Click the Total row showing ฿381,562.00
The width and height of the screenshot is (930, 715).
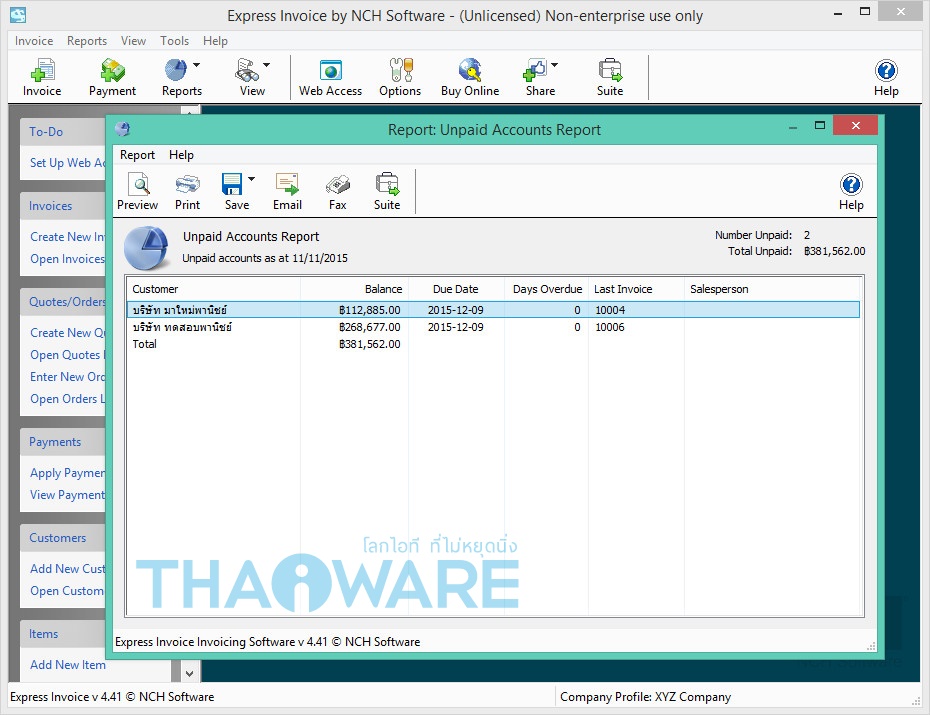(x=493, y=344)
